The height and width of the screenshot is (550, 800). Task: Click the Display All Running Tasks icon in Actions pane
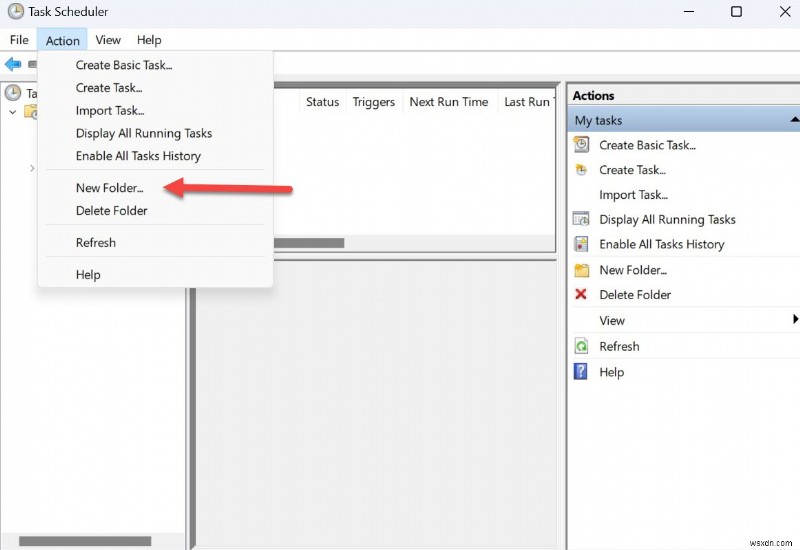(x=581, y=219)
